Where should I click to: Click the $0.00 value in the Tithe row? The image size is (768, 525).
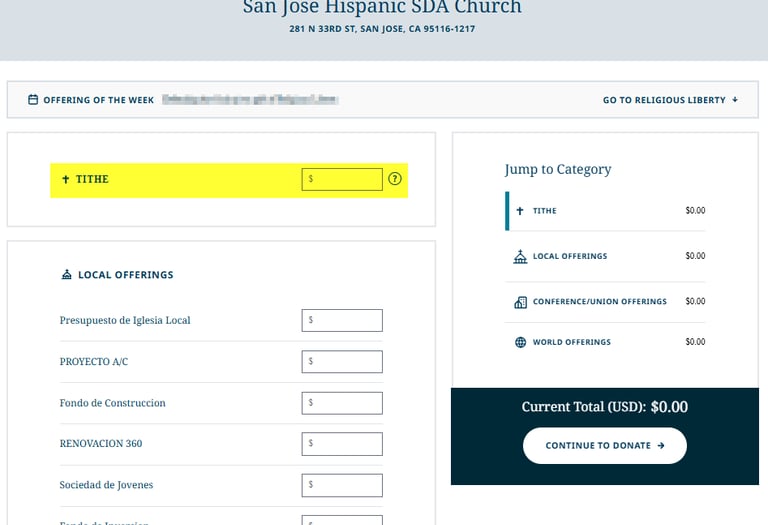(695, 211)
